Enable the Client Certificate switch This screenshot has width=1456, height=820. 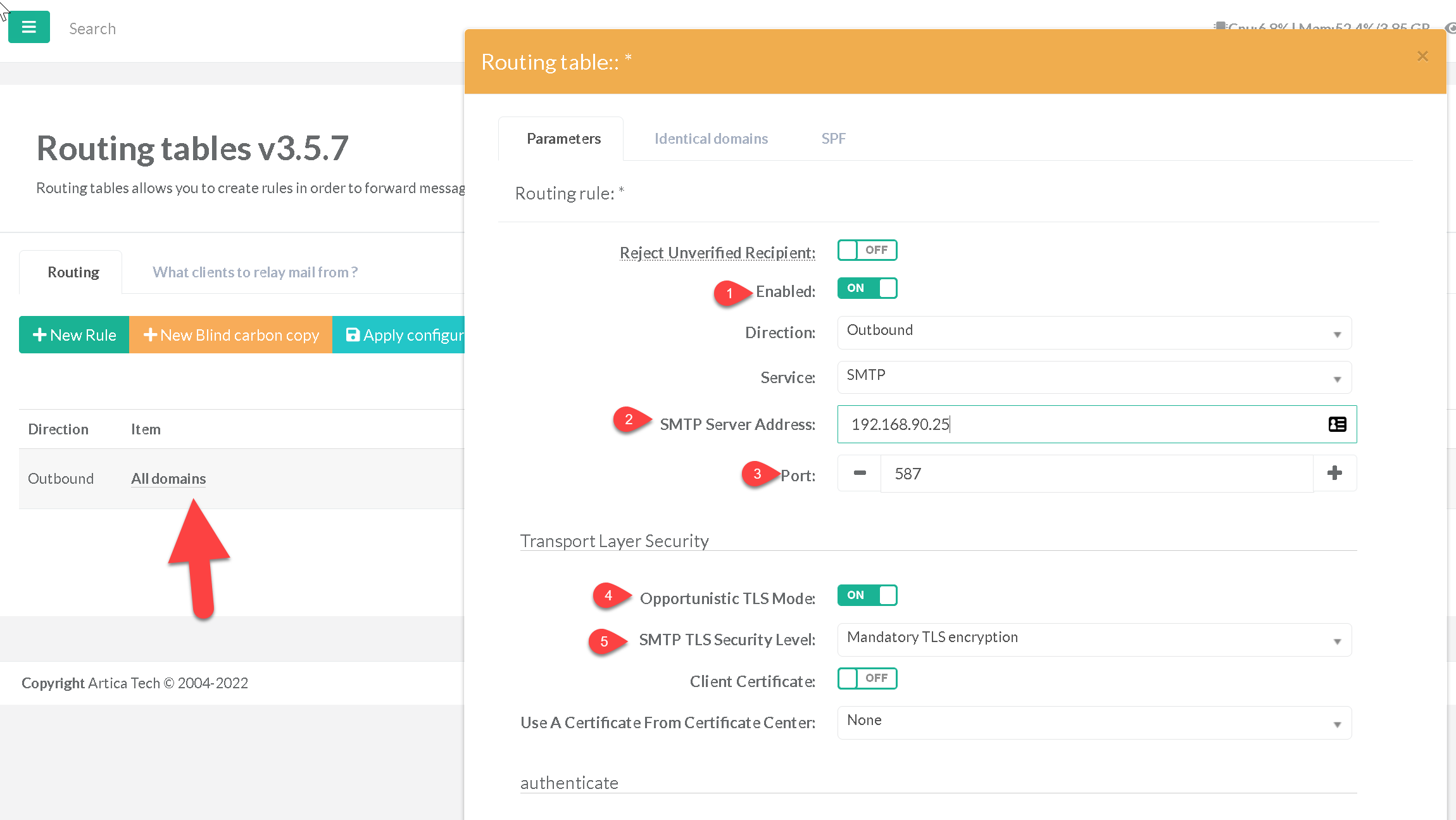coord(867,678)
